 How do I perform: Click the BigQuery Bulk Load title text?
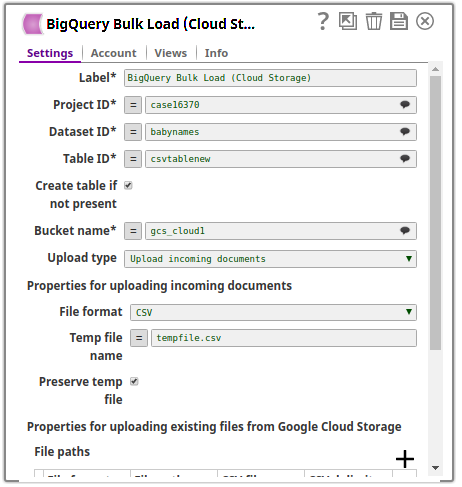[150, 24]
